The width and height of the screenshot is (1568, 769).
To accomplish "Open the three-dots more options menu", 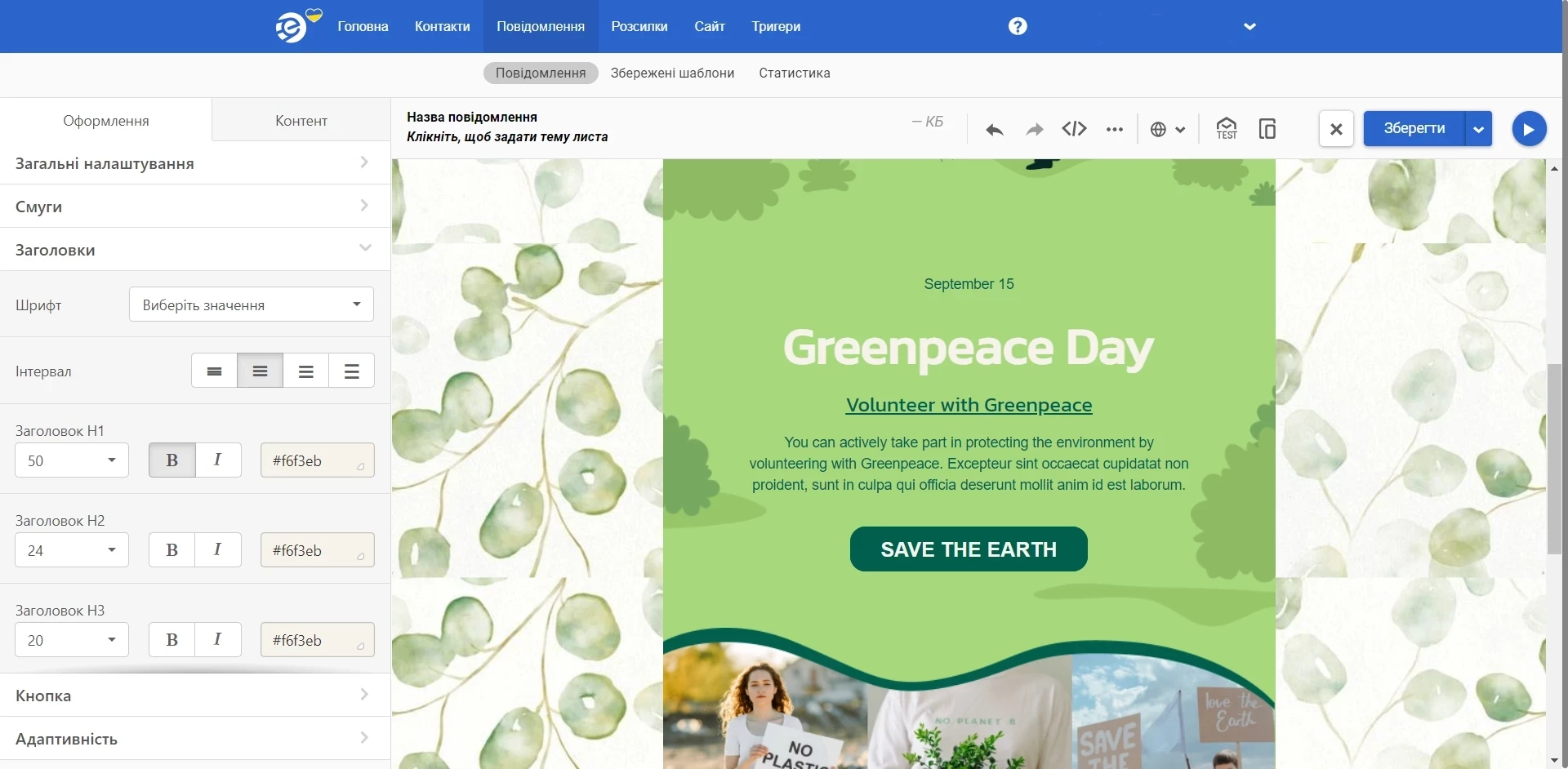I will tap(1115, 129).
